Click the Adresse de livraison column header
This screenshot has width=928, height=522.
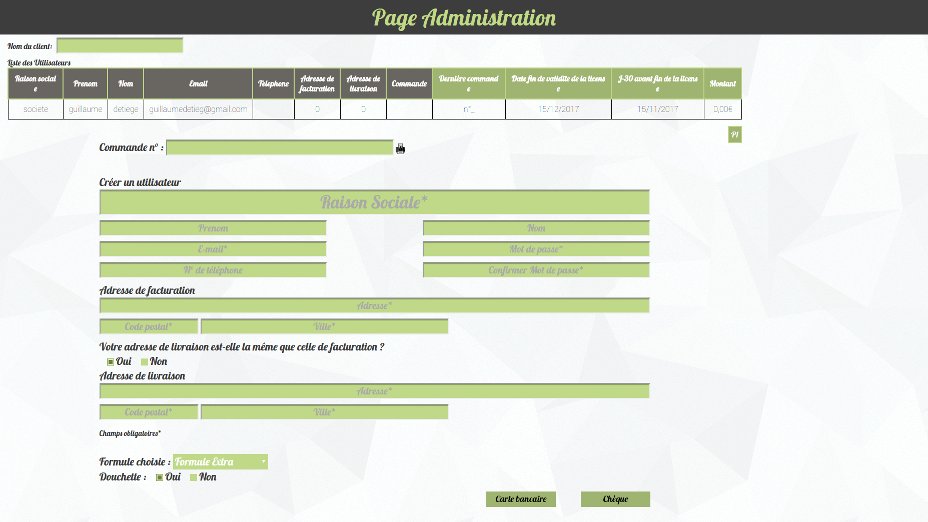363,83
